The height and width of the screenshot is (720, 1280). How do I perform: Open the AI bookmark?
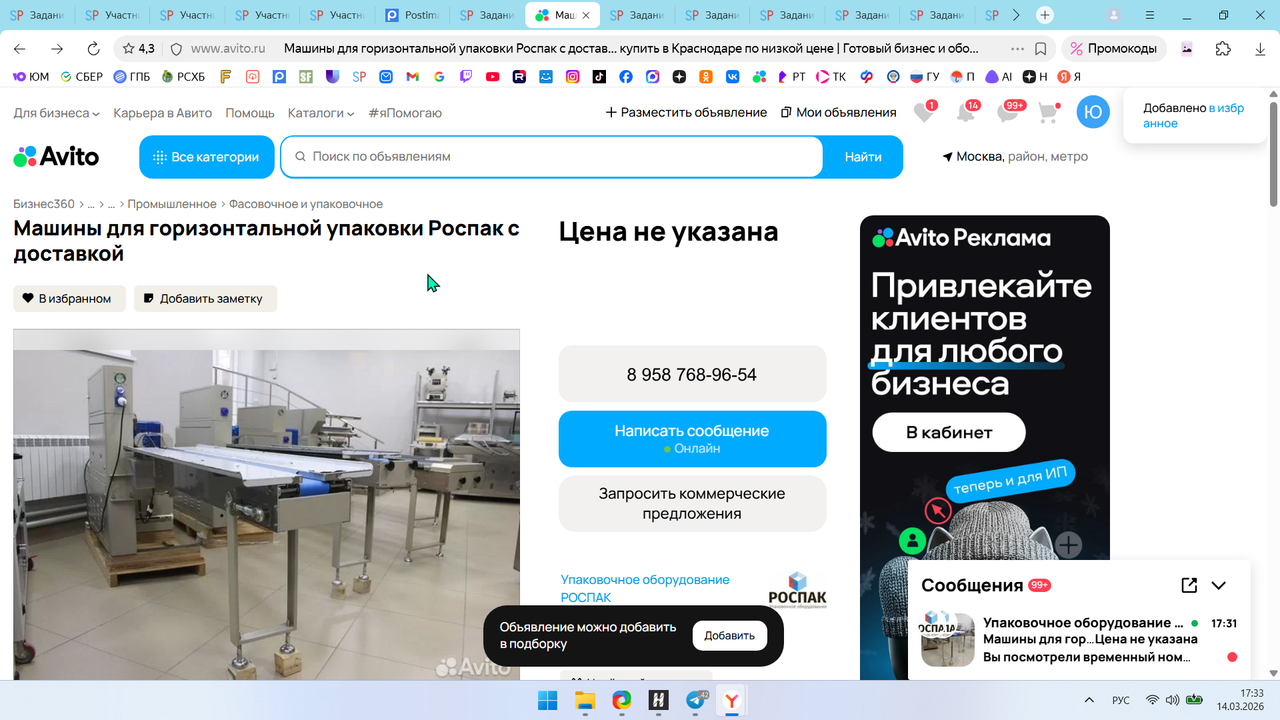999,76
